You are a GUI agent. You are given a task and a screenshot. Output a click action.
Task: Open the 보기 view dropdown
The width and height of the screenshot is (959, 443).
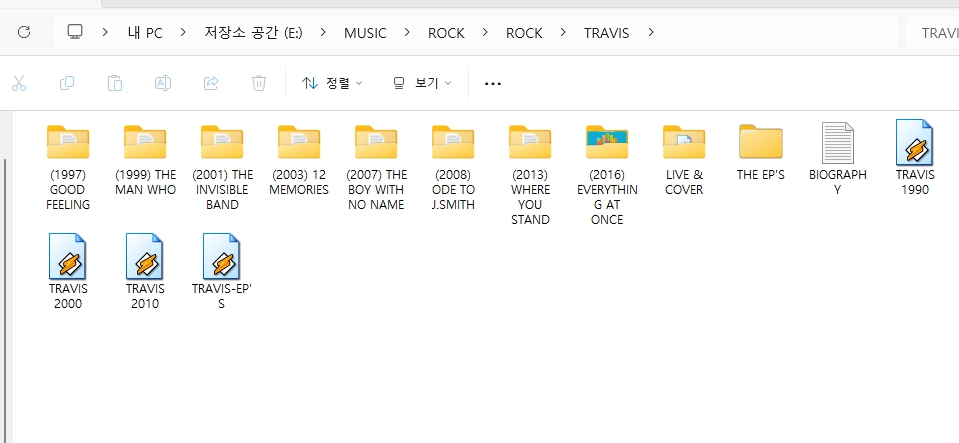coord(422,83)
